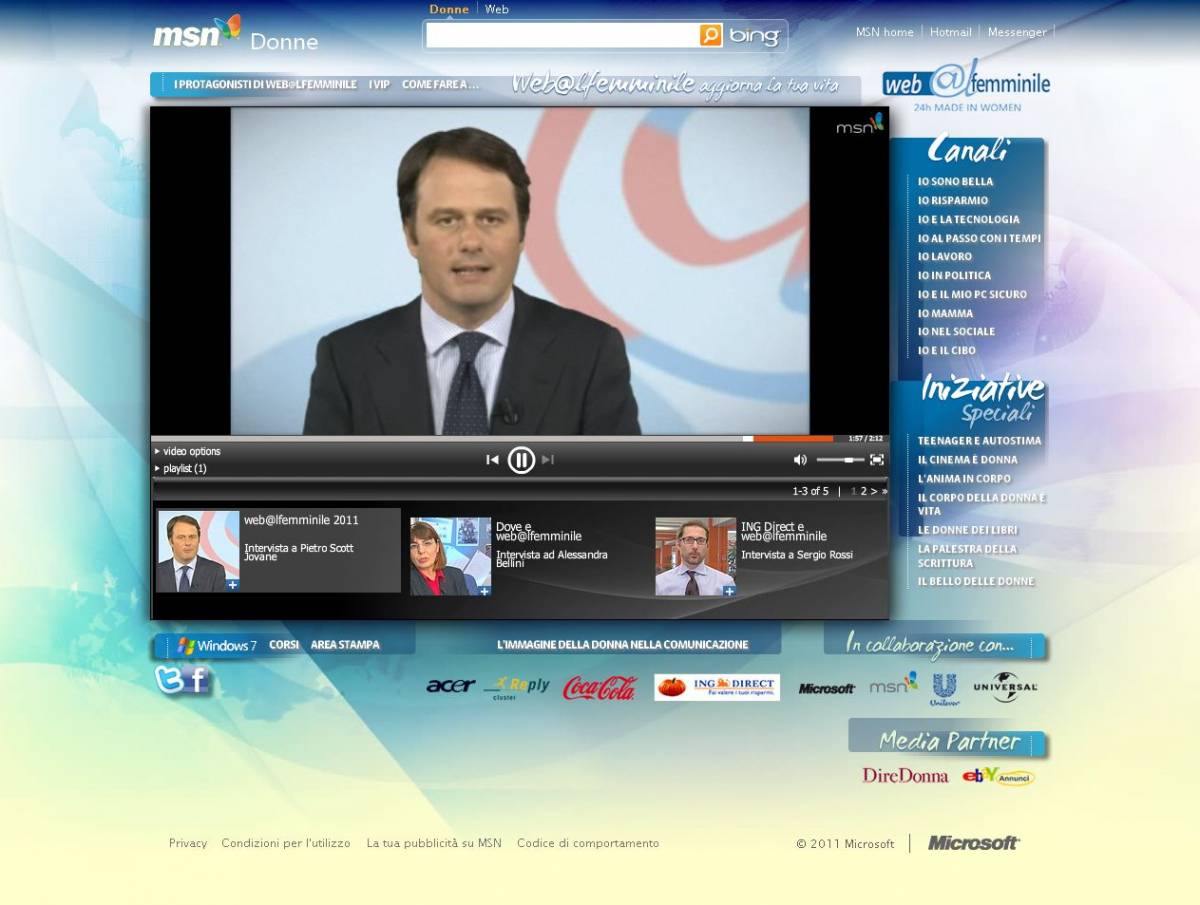Open the Hotmail link

click(951, 32)
